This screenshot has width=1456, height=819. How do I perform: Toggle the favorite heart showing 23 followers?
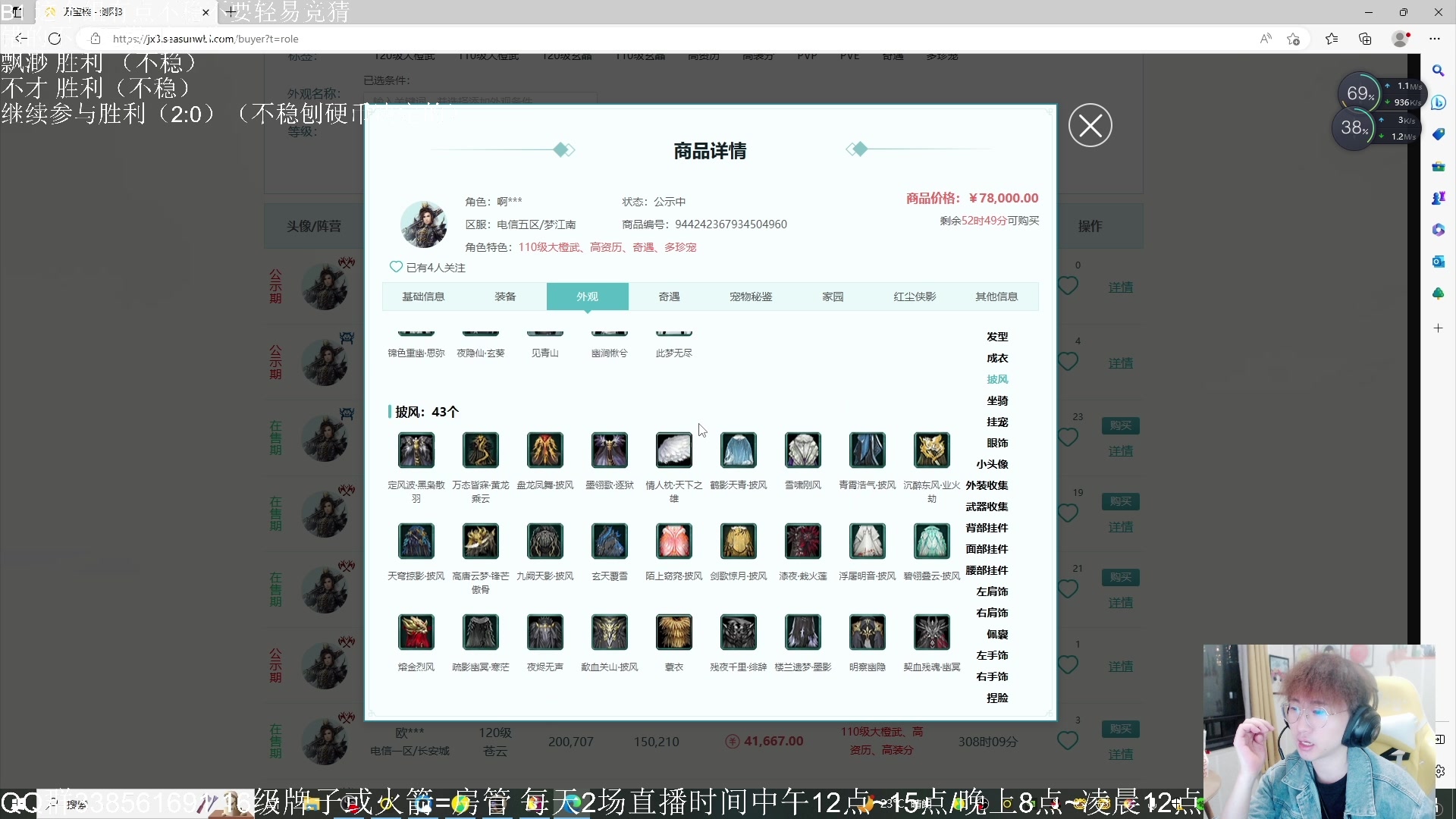1068,438
